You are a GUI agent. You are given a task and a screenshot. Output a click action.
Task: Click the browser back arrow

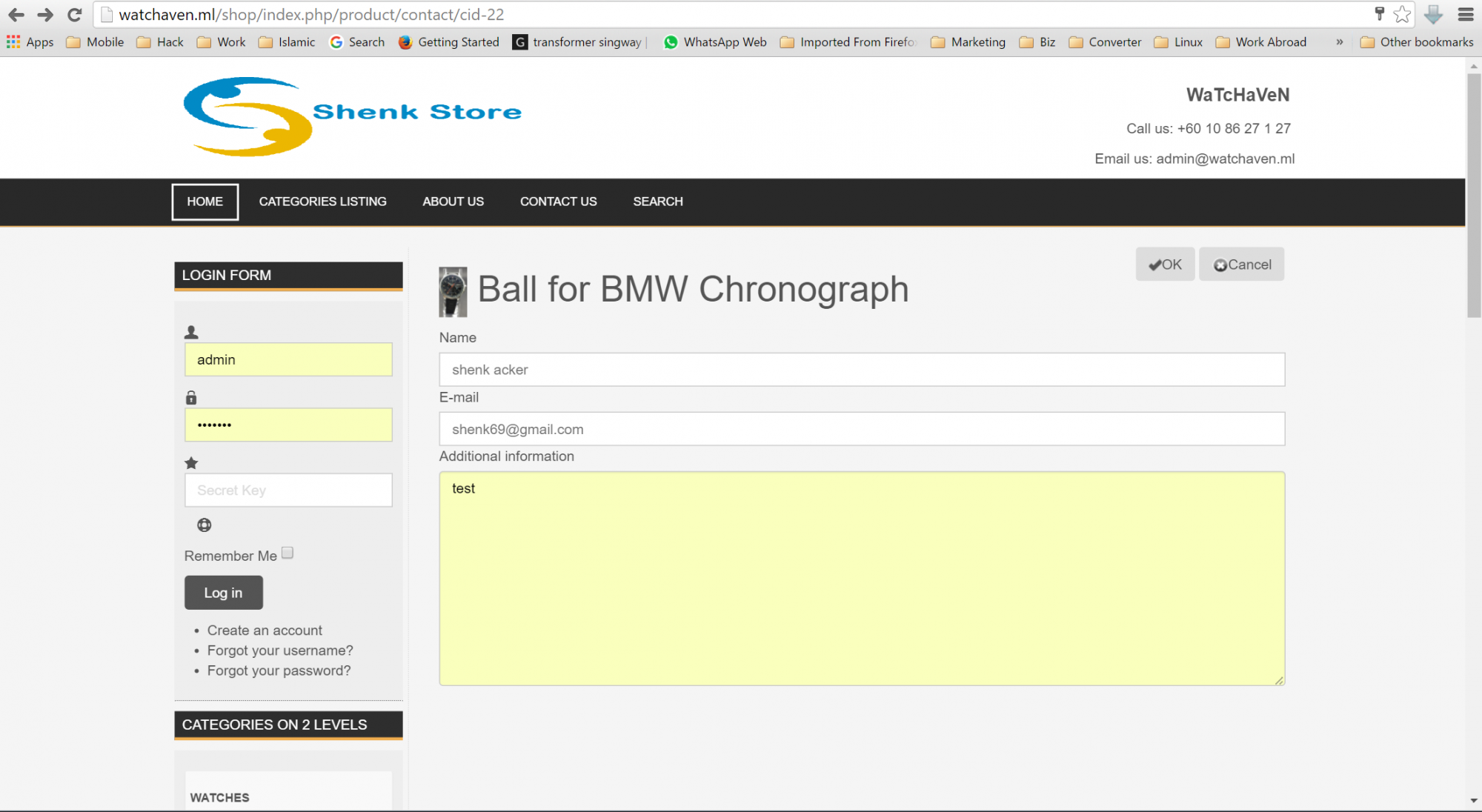16,15
